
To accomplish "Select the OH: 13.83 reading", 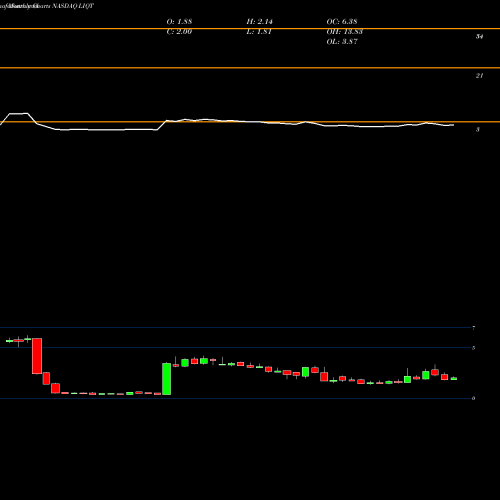I will click(345, 32).
